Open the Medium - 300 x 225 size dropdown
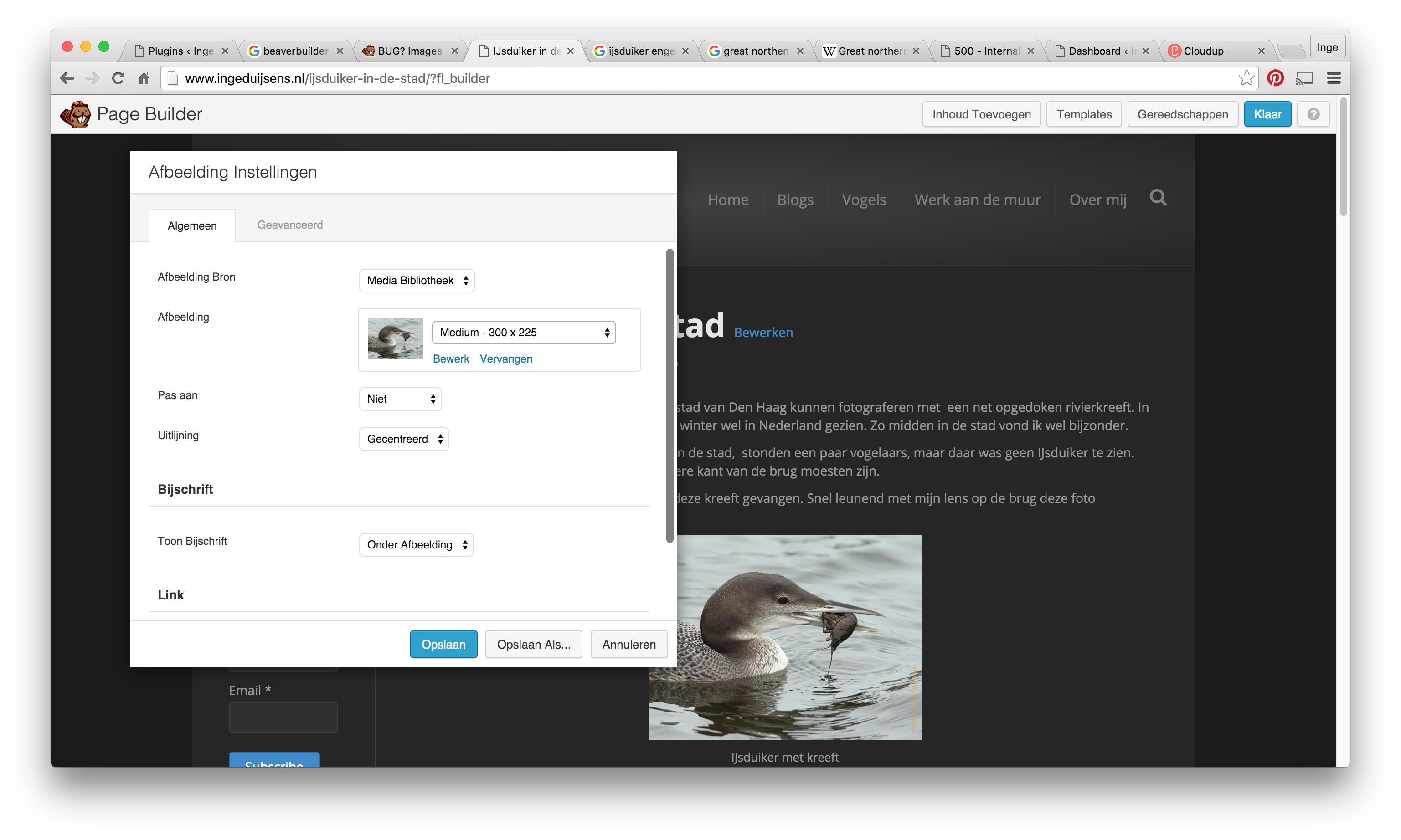 (524, 332)
